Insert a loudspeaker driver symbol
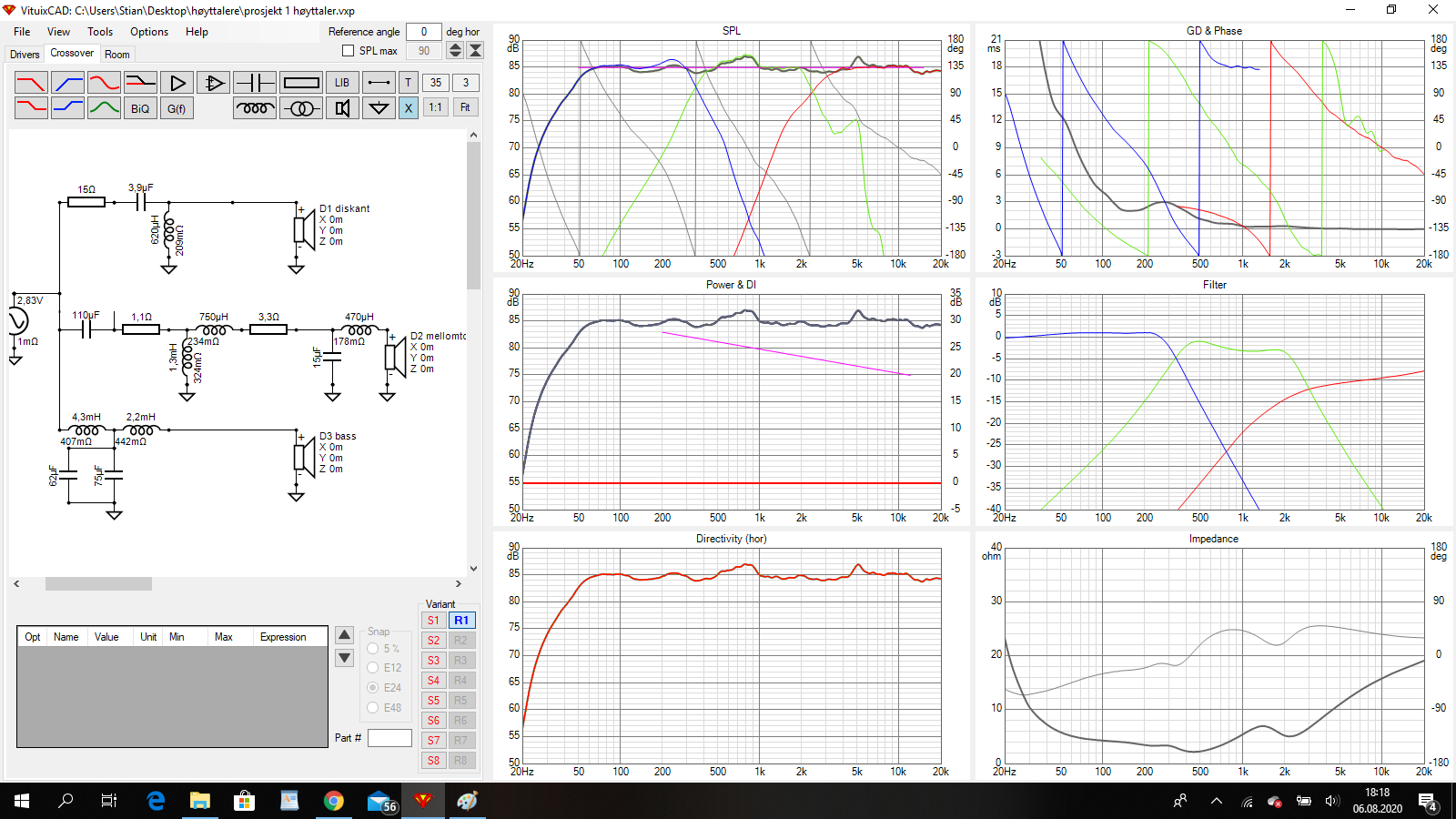This screenshot has width=1456, height=819. tap(342, 108)
